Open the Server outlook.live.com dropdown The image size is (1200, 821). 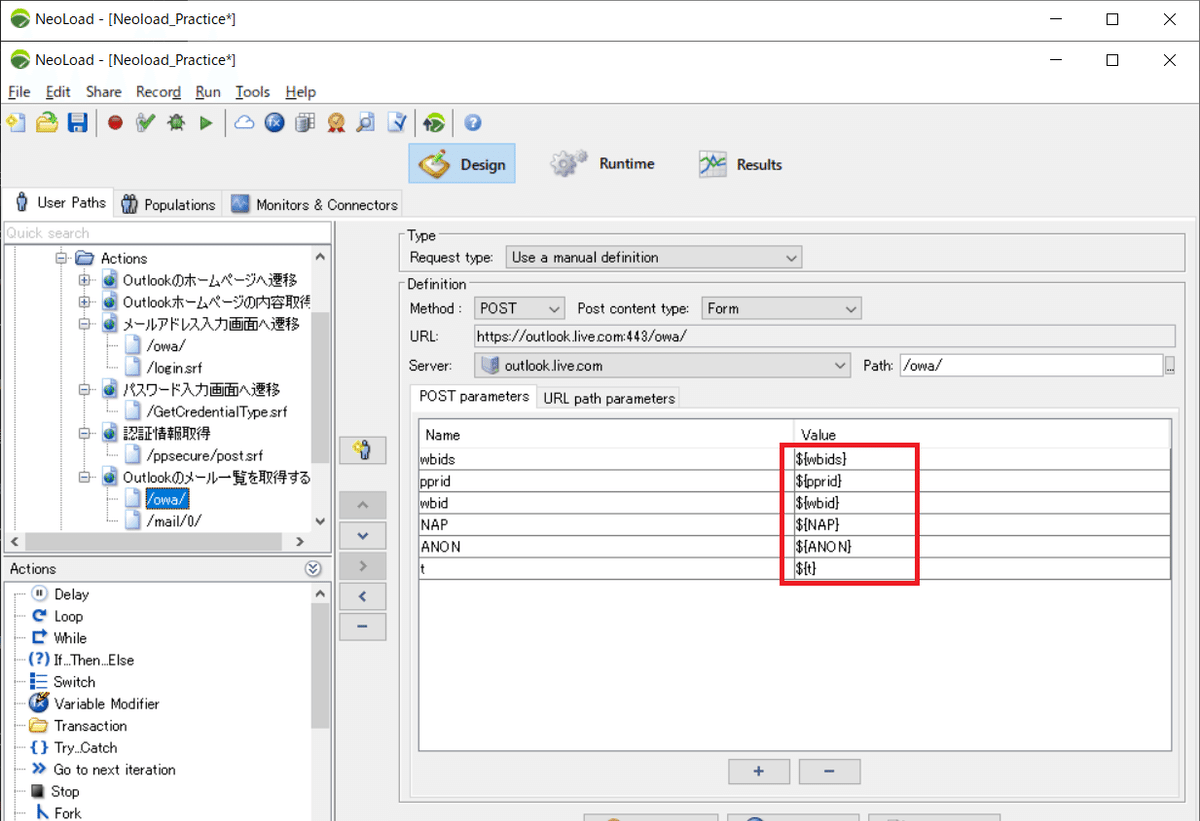(x=663, y=365)
